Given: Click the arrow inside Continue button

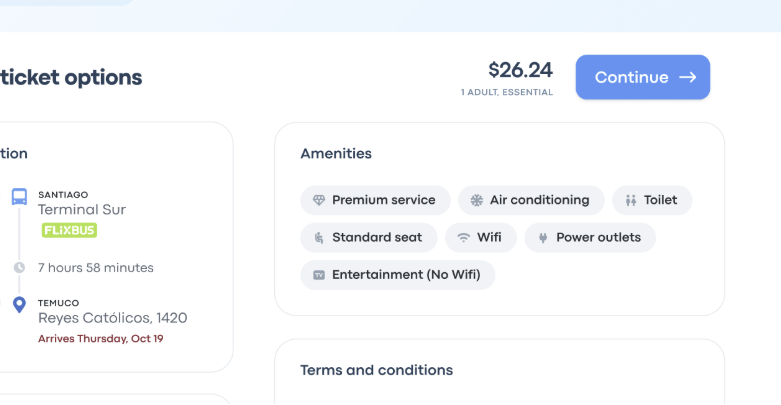Looking at the screenshot, I should pos(687,77).
